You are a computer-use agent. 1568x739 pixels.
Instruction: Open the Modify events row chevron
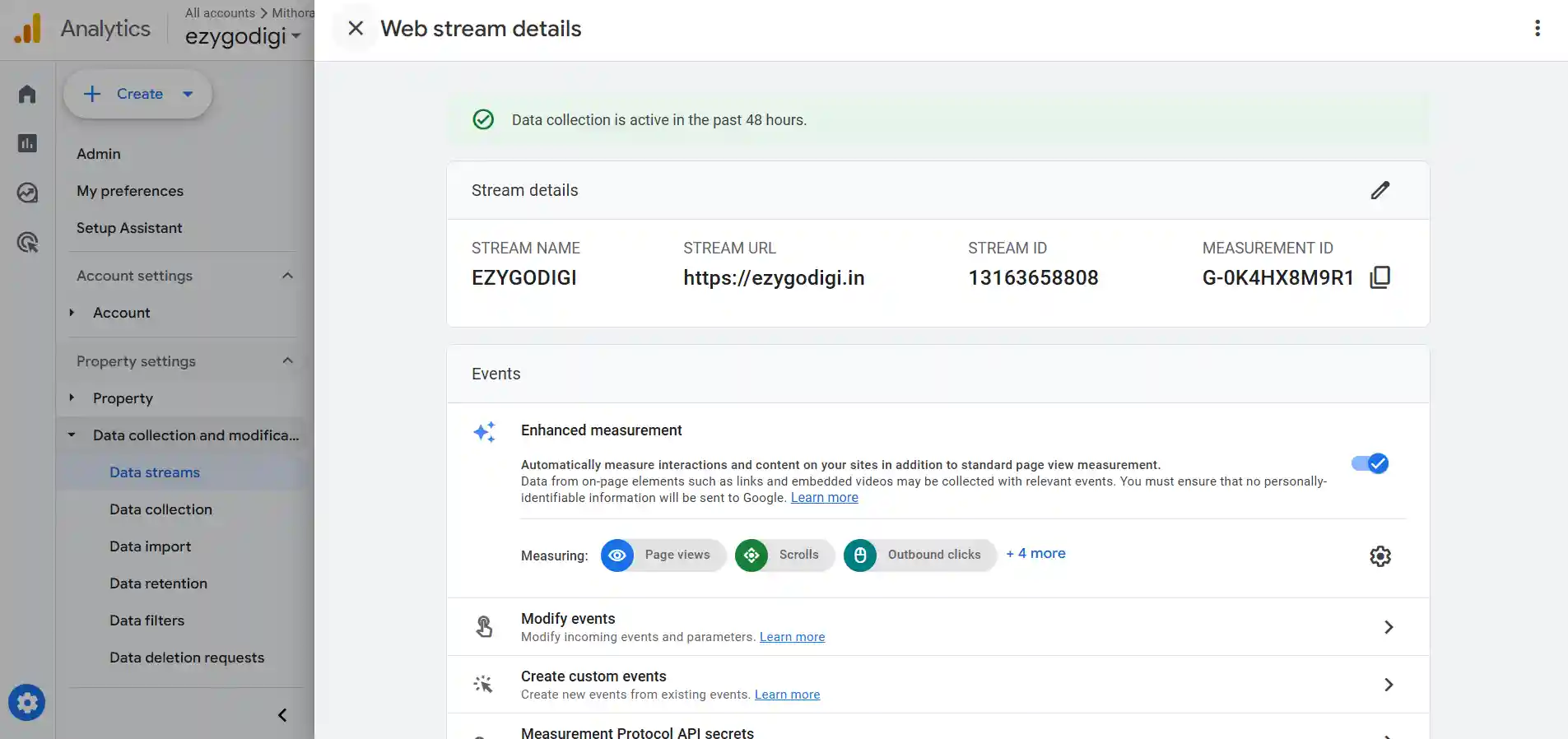(x=1389, y=627)
